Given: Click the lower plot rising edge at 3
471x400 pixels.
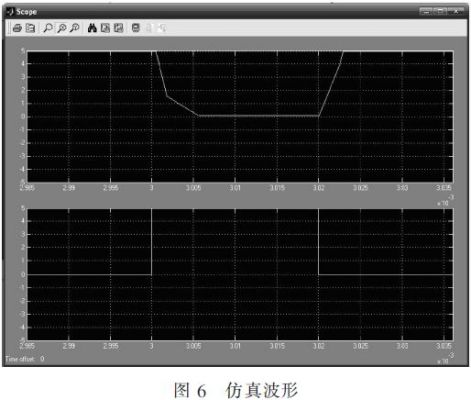Looking at the screenshot, I should point(151,242).
